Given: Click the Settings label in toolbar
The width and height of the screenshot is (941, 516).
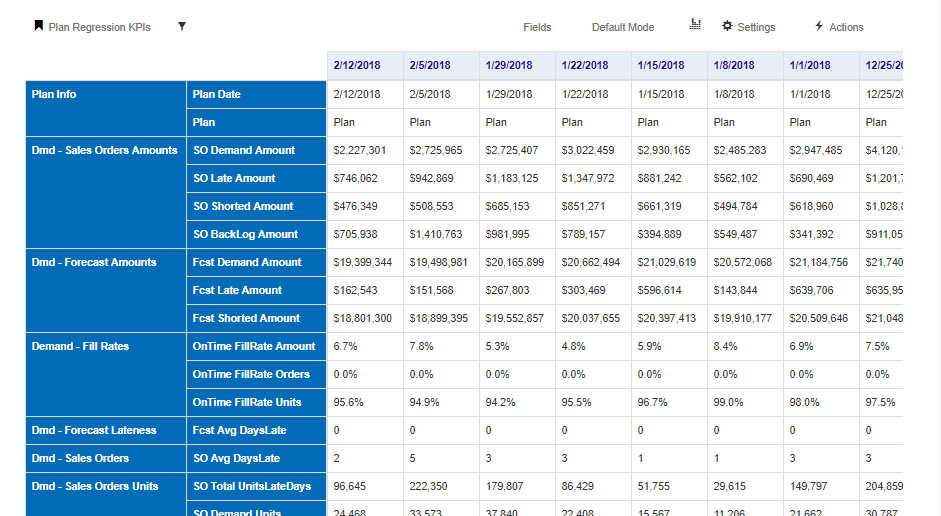Looking at the screenshot, I should click(756, 27).
